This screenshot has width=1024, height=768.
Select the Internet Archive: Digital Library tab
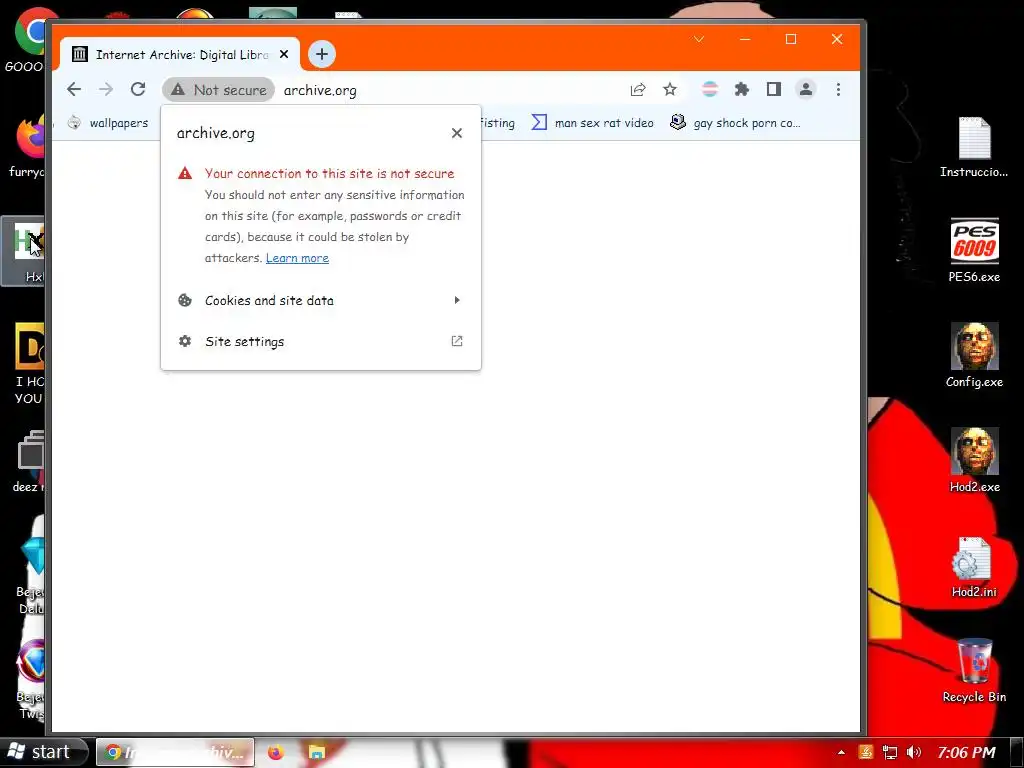180,54
